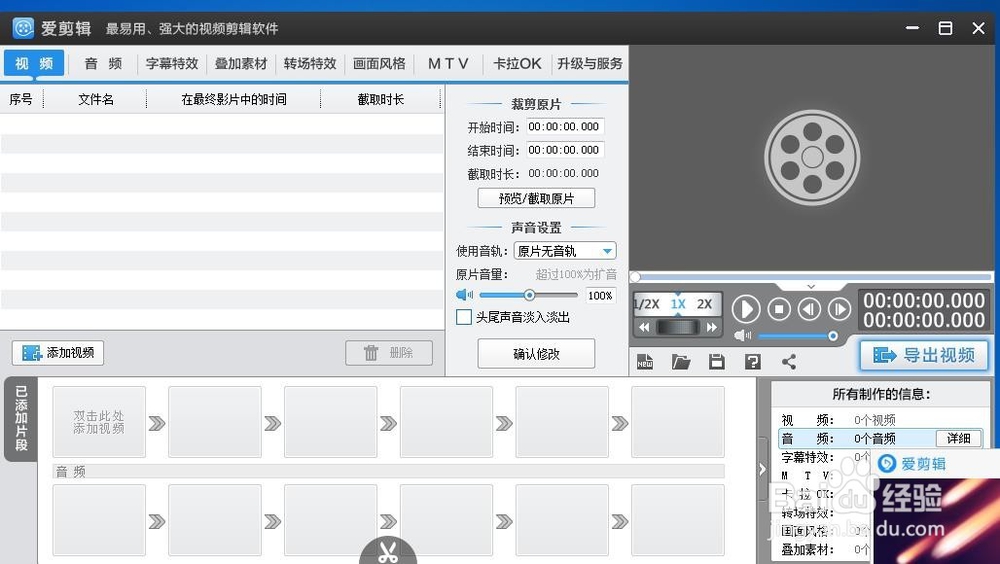
Task: Click the 视频: 0个视频 info row
Action: pos(879,420)
